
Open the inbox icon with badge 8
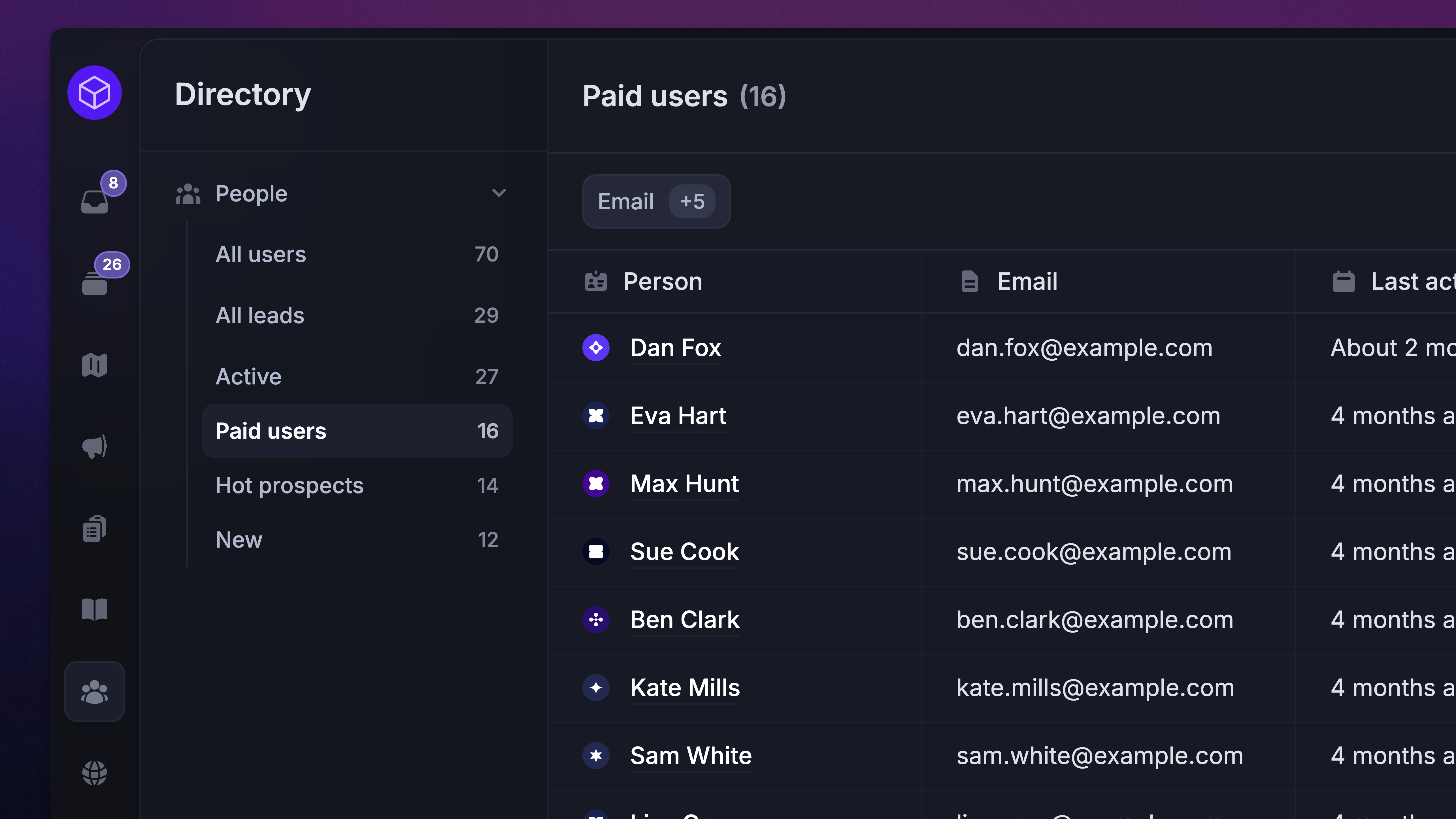[94, 201]
